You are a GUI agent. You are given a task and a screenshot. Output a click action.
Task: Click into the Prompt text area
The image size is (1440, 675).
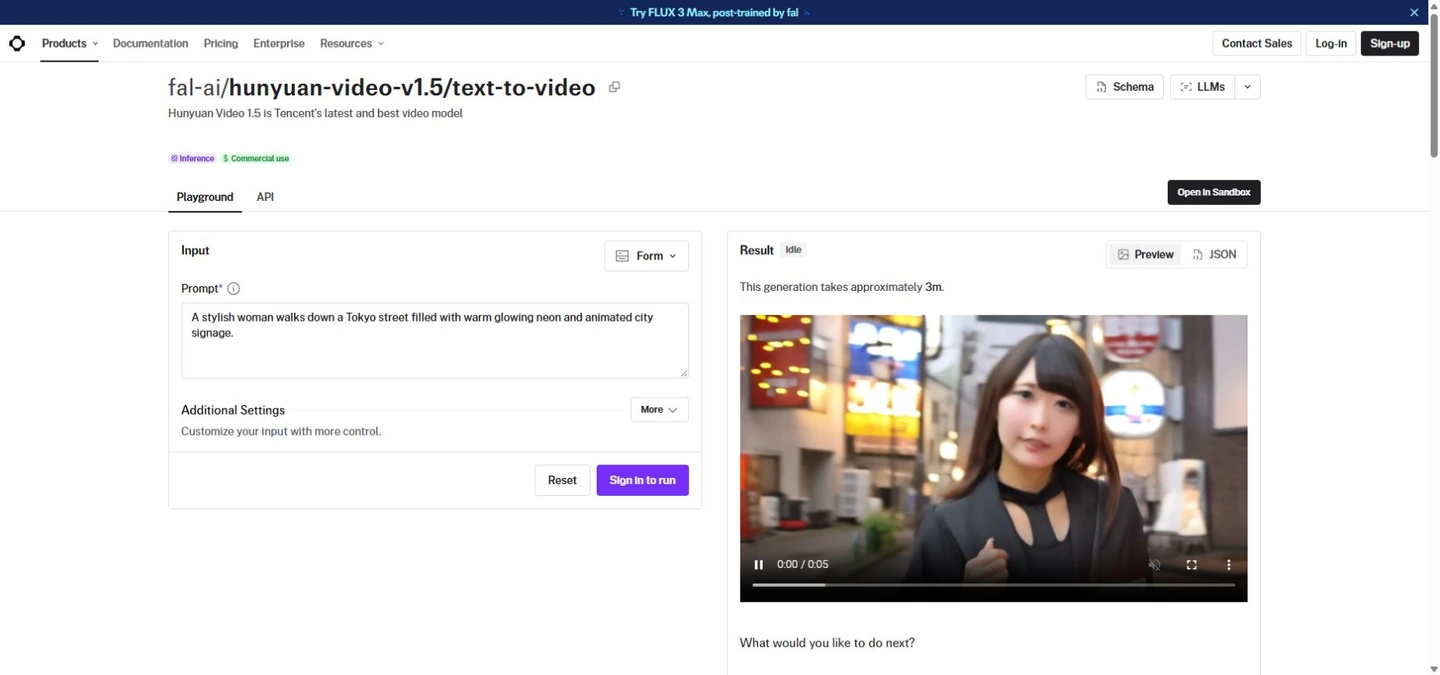[435, 340]
